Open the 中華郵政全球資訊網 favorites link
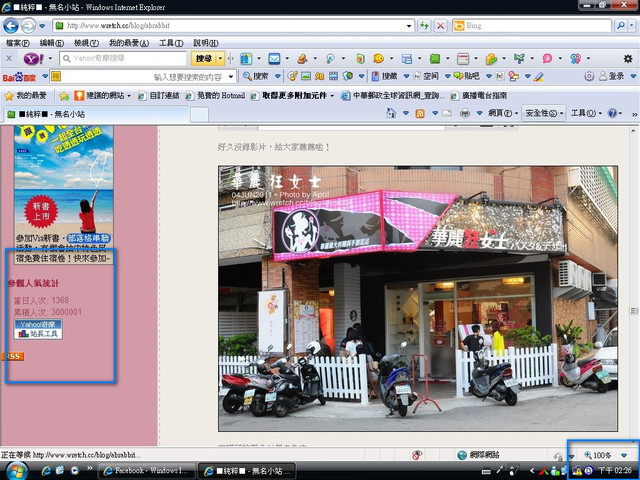Viewport: 640px width, 480px height. pos(393,96)
